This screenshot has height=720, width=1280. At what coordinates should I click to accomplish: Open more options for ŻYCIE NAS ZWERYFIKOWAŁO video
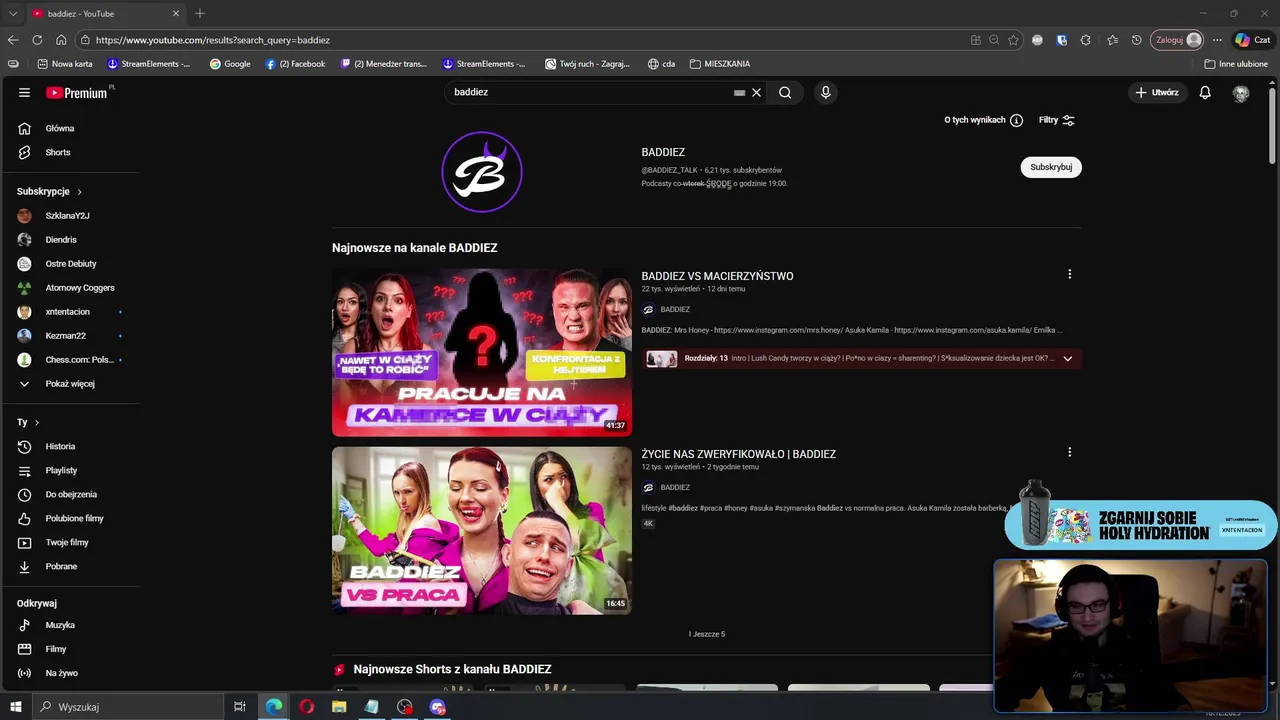pyautogui.click(x=1069, y=452)
